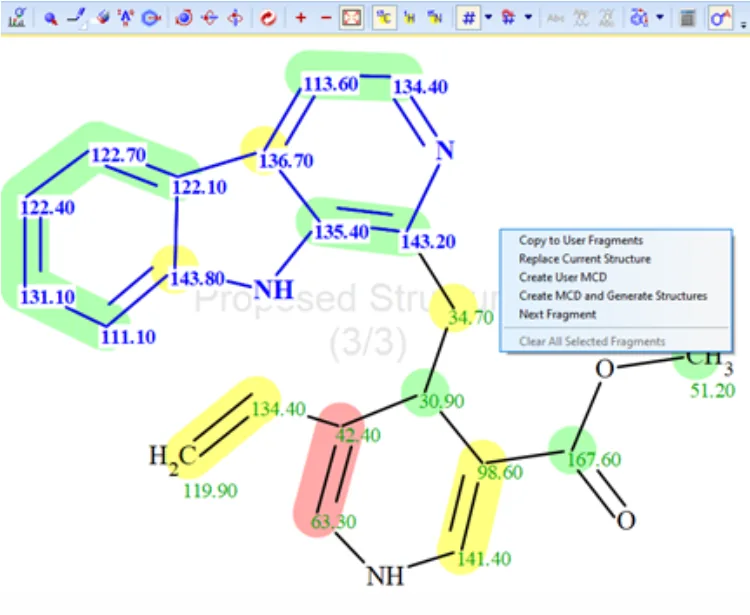This screenshot has width=750, height=615.
Task: Toggle the 15N shifts display
Action: [435, 18]
